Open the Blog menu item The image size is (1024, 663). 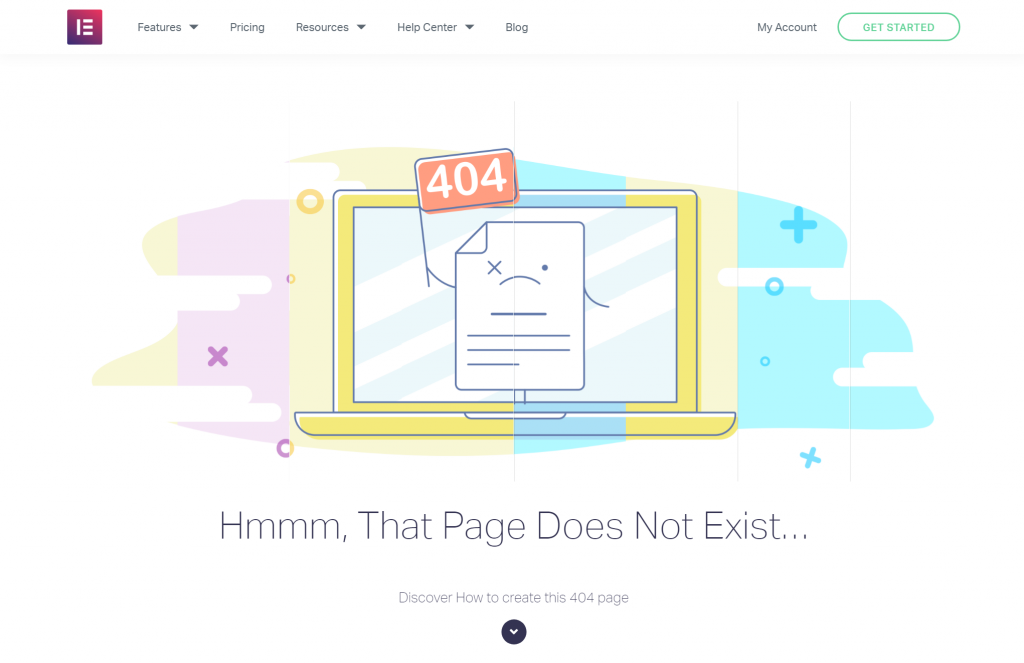(x=517, y=27)
